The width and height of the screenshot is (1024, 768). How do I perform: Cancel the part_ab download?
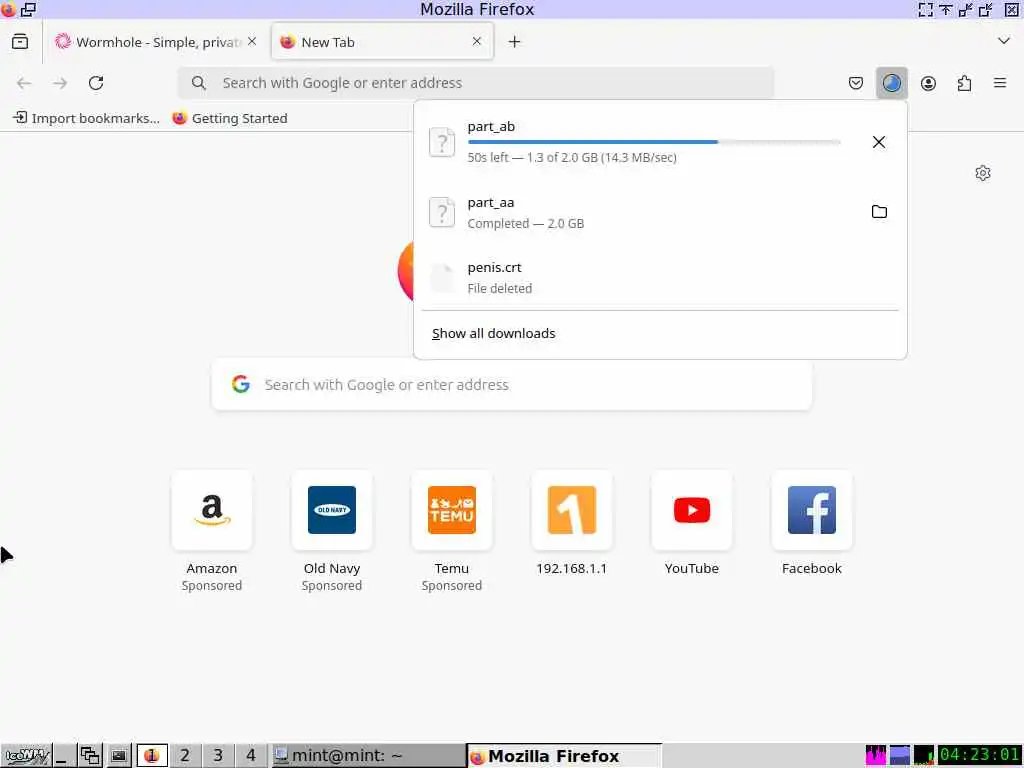pos(879,142)
